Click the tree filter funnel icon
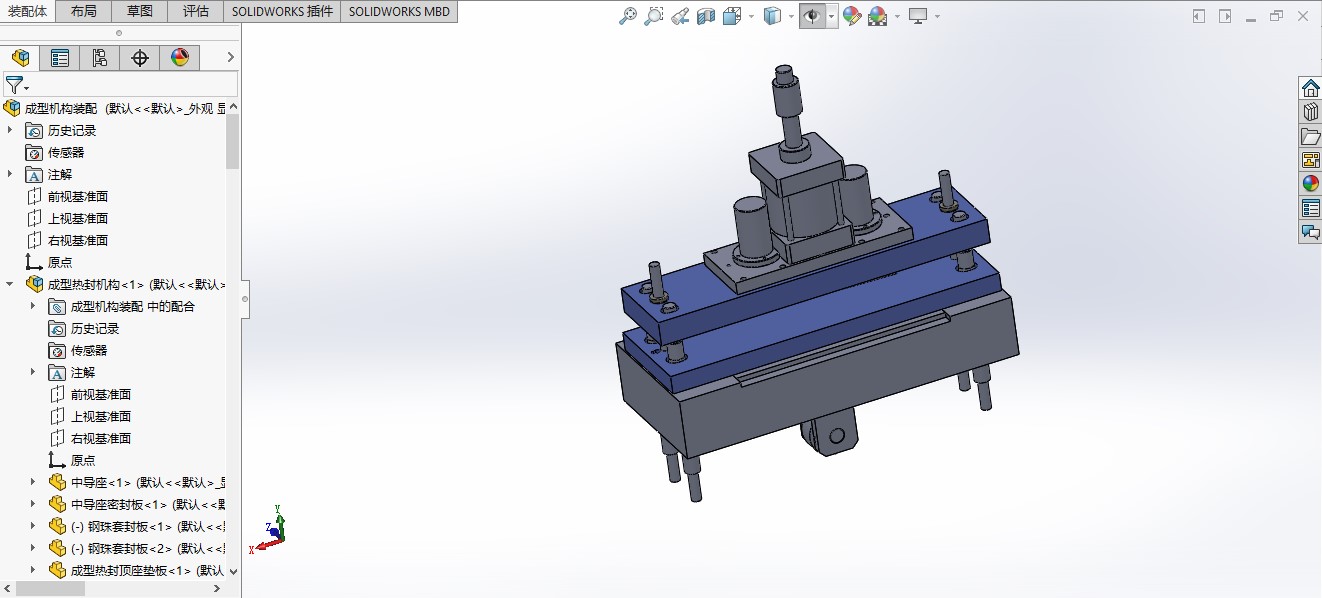The width and height of the screenshot is (1322, 598). click(x=14, y=85)
